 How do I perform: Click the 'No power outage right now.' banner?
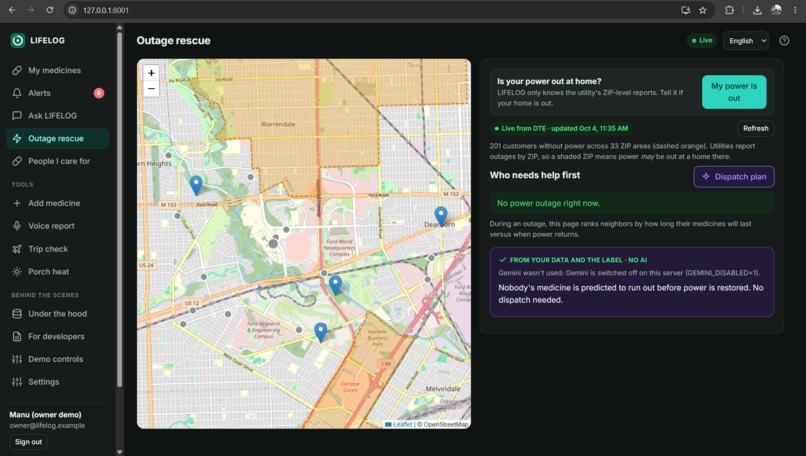632,203
